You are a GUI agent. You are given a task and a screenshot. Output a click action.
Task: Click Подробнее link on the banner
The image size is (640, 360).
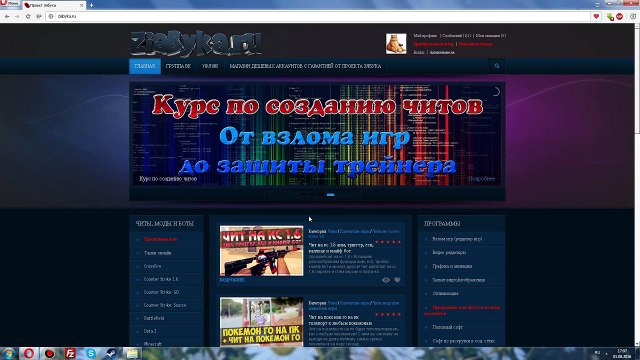[x=481, y=179]
